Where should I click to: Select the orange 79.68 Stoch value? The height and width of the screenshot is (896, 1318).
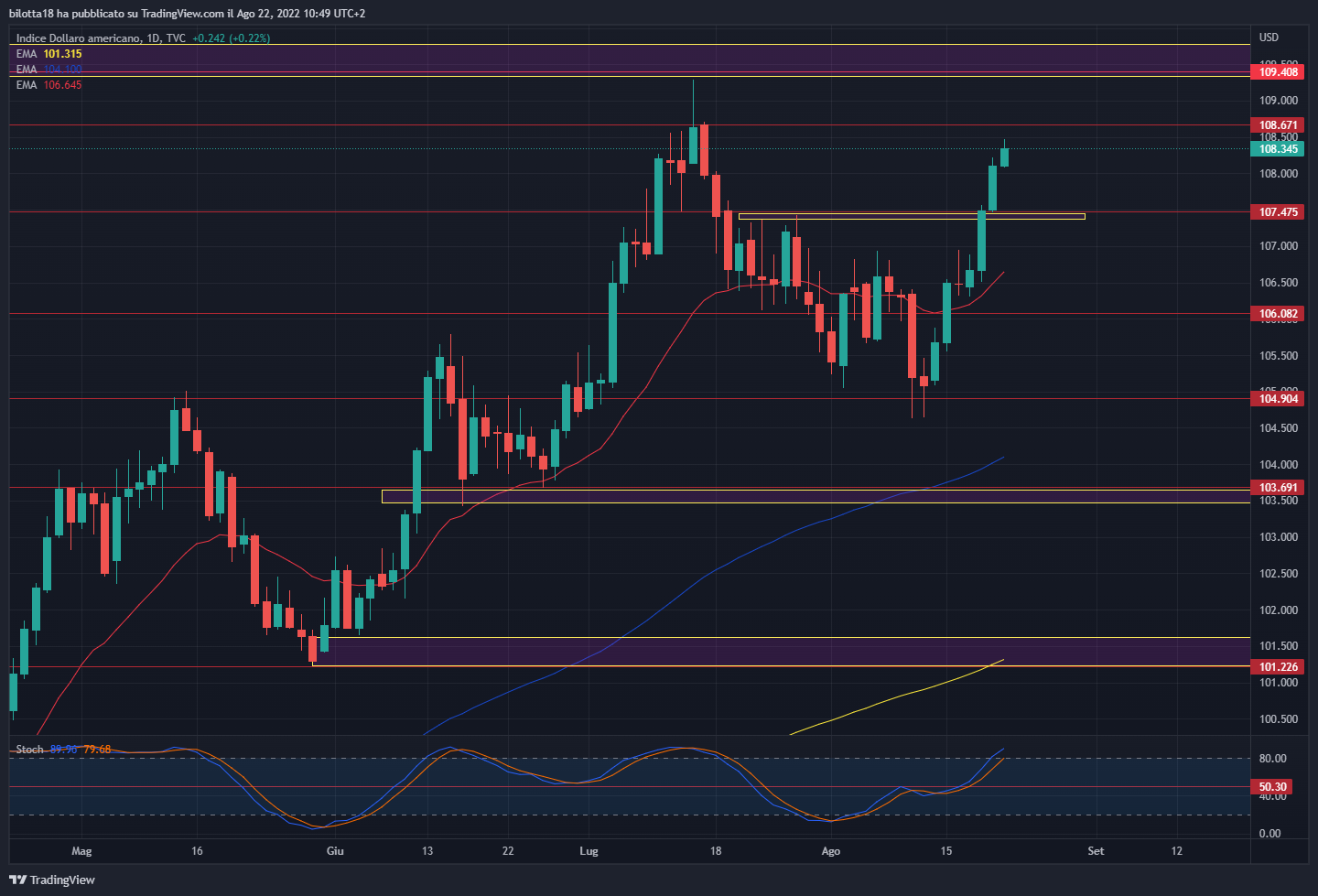[x=97, y=750]
